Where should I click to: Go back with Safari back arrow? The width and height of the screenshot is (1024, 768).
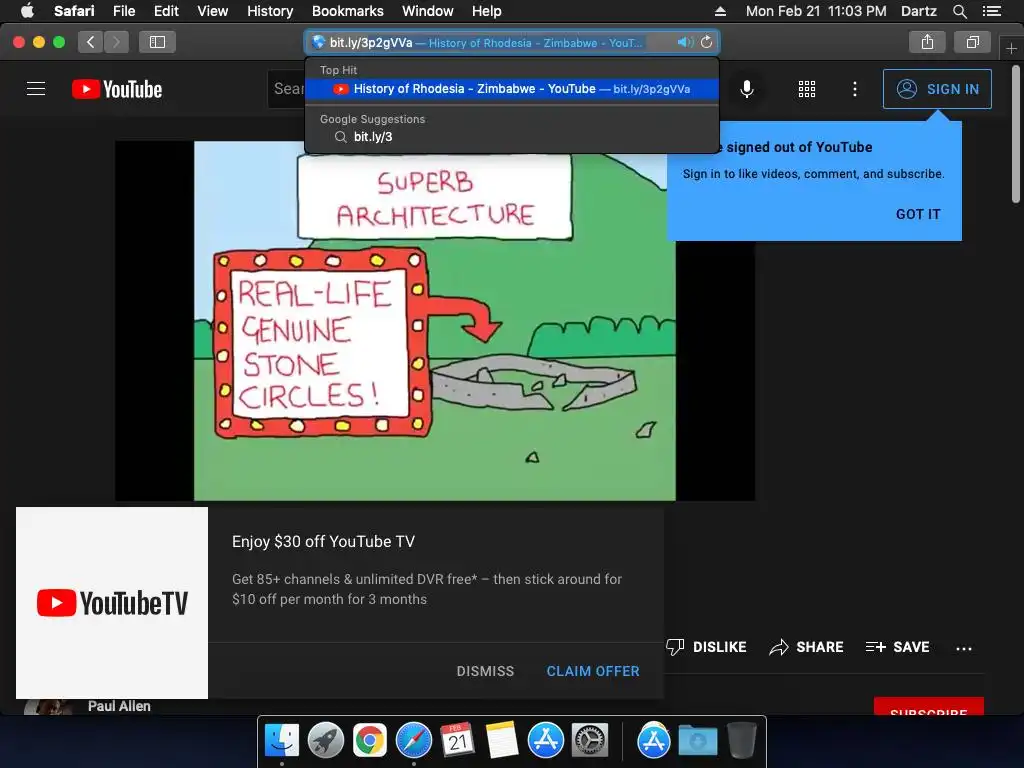91,42
